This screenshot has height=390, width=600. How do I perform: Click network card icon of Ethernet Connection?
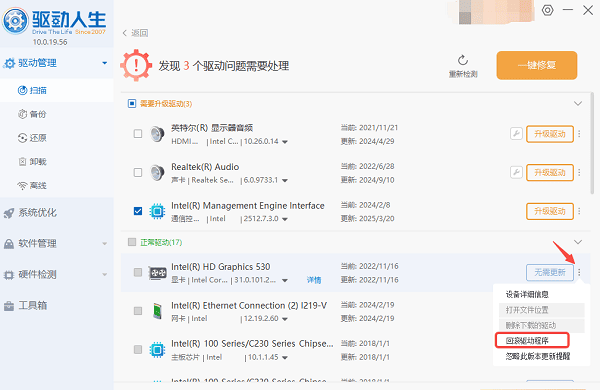pyautogui.click(x=157, y=311)
